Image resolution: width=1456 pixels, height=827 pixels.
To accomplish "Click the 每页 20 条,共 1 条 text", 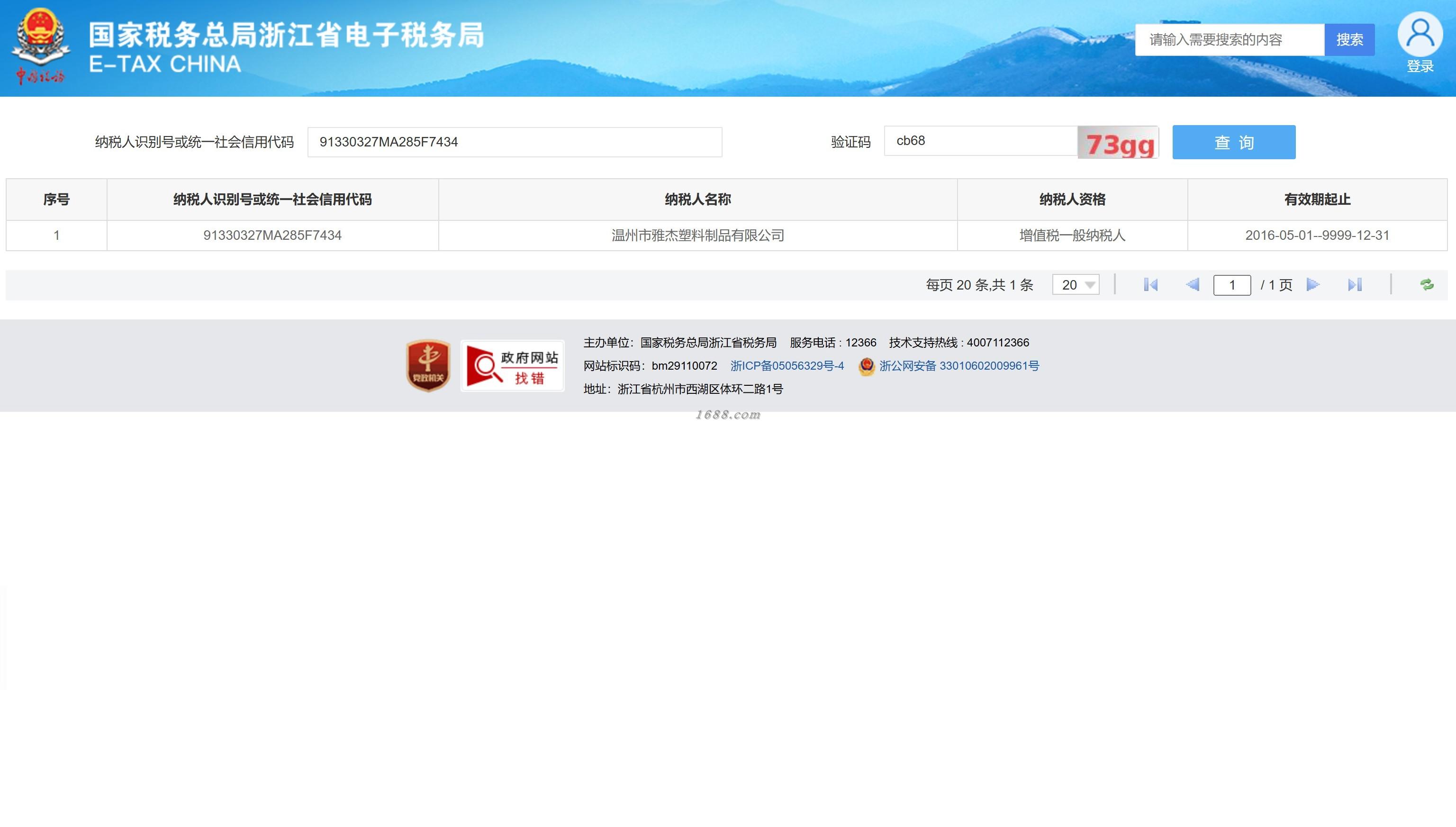I will click(x=979, y=285).
